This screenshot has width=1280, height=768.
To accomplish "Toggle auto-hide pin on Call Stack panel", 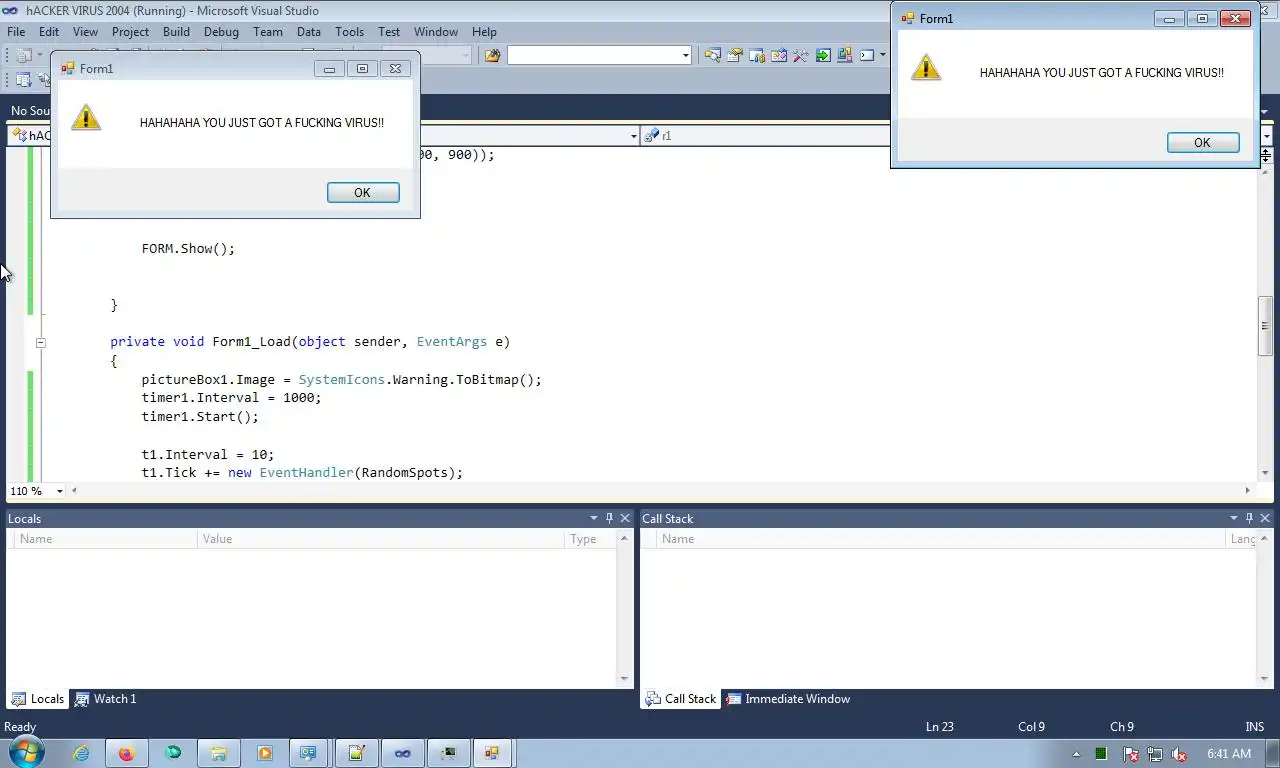I will [x=1249, y=518].
